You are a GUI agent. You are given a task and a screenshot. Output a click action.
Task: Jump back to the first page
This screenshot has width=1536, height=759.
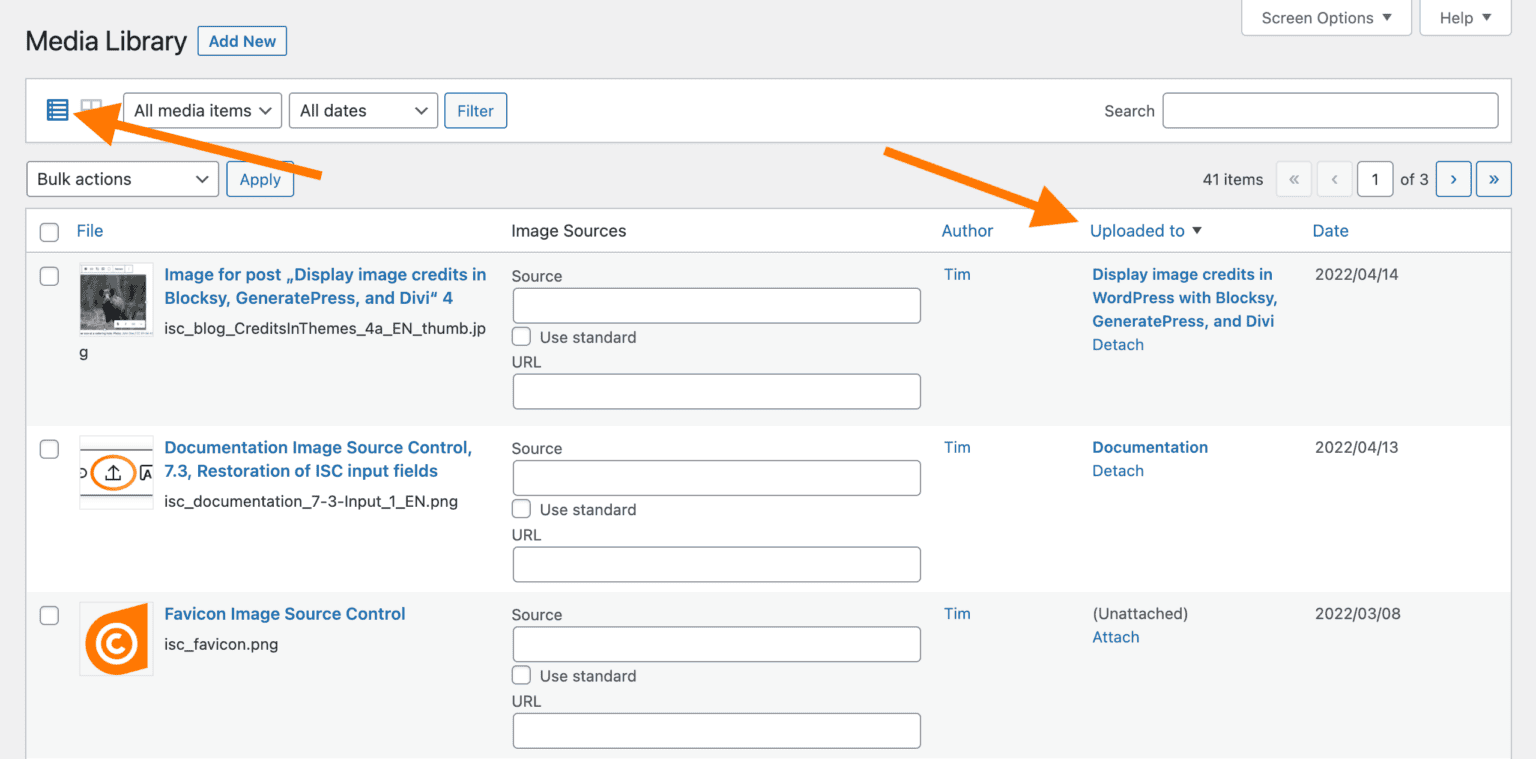point(1294,179)
